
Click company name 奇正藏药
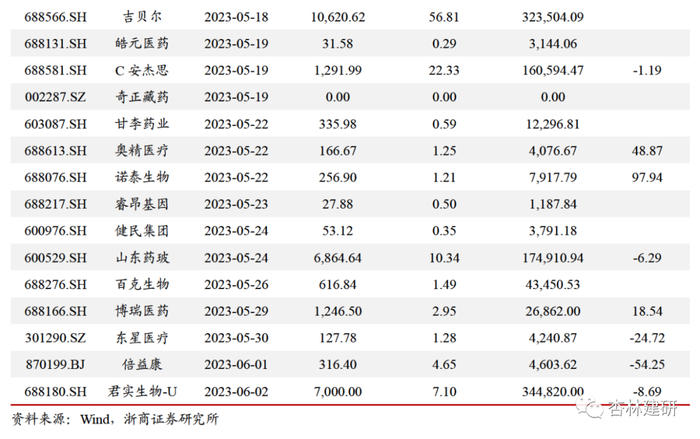click(142, 97)
